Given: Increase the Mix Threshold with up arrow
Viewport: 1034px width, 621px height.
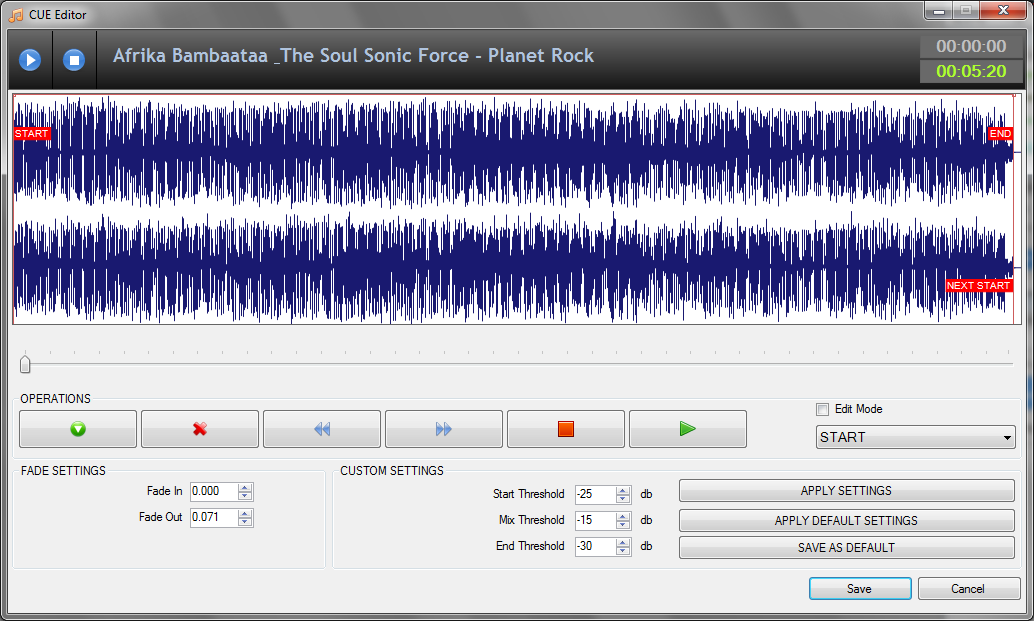Looking at the screenshot, I should tap(623, 516).
